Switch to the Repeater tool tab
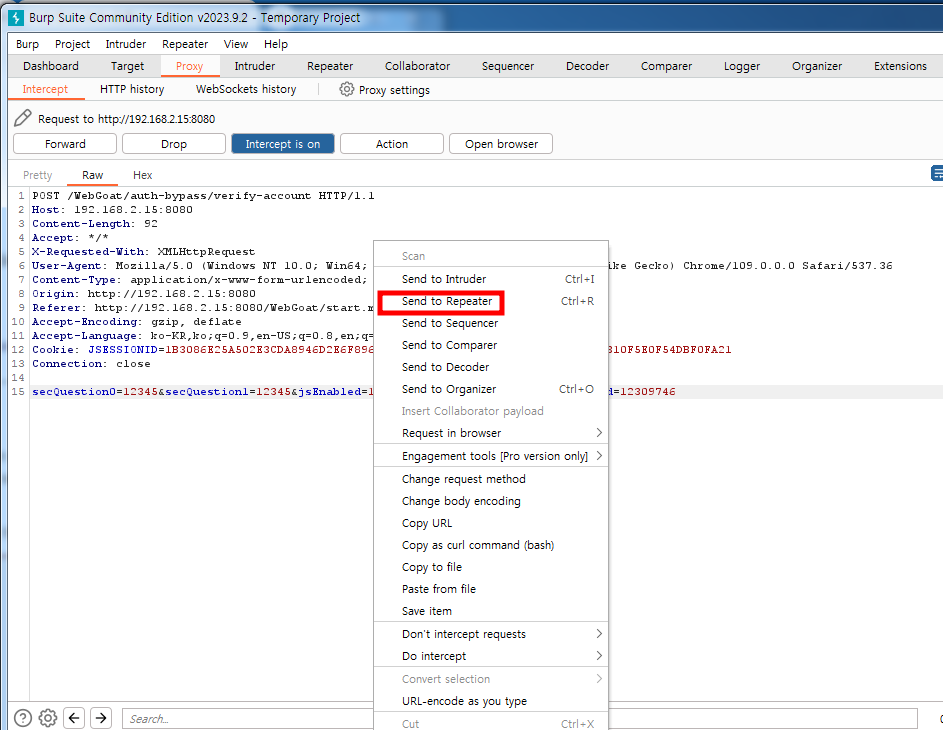Screen dimensions: 943x730 click(x=330, y=66)
